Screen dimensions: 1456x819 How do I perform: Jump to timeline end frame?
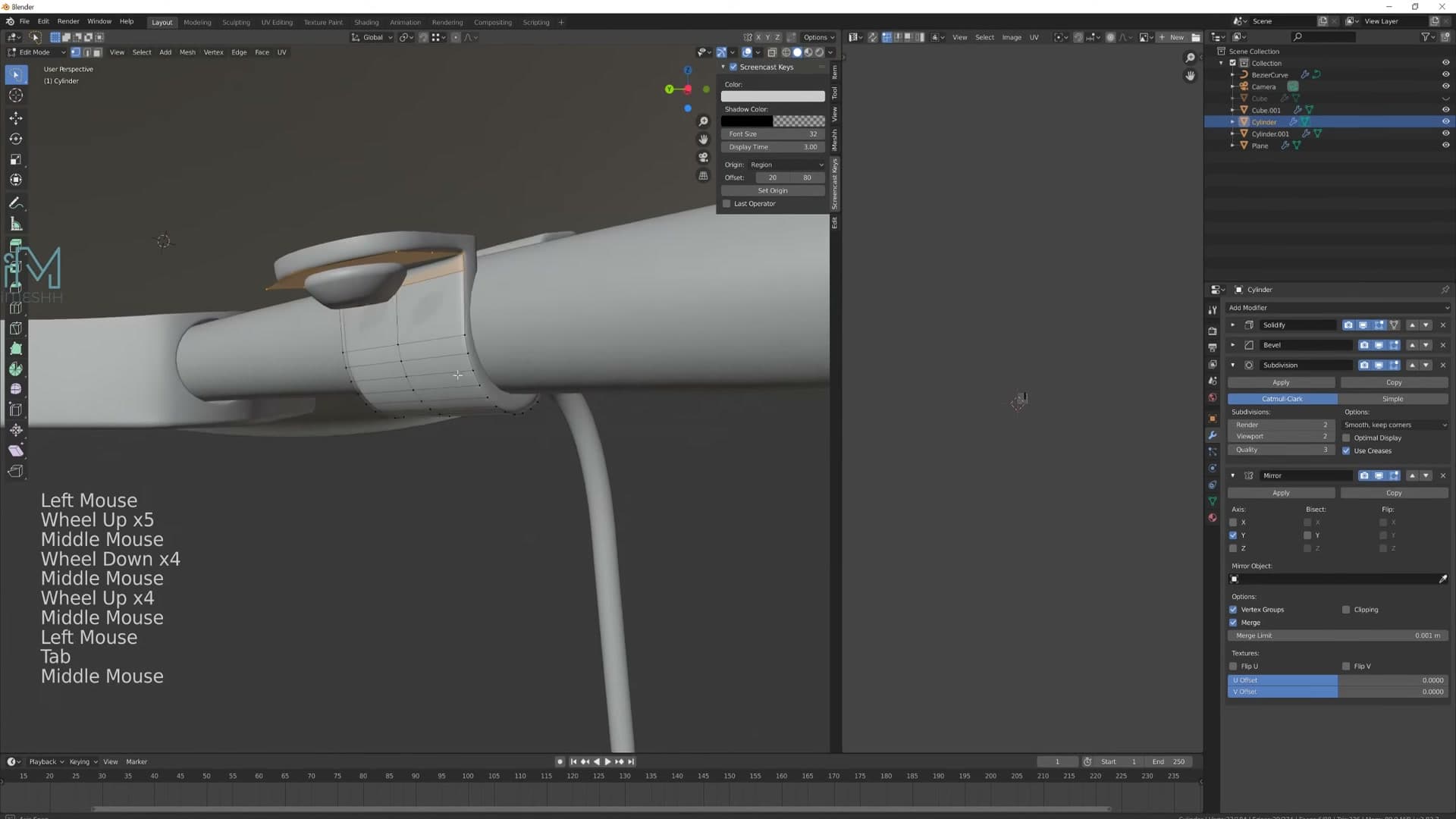coord(631,761)
